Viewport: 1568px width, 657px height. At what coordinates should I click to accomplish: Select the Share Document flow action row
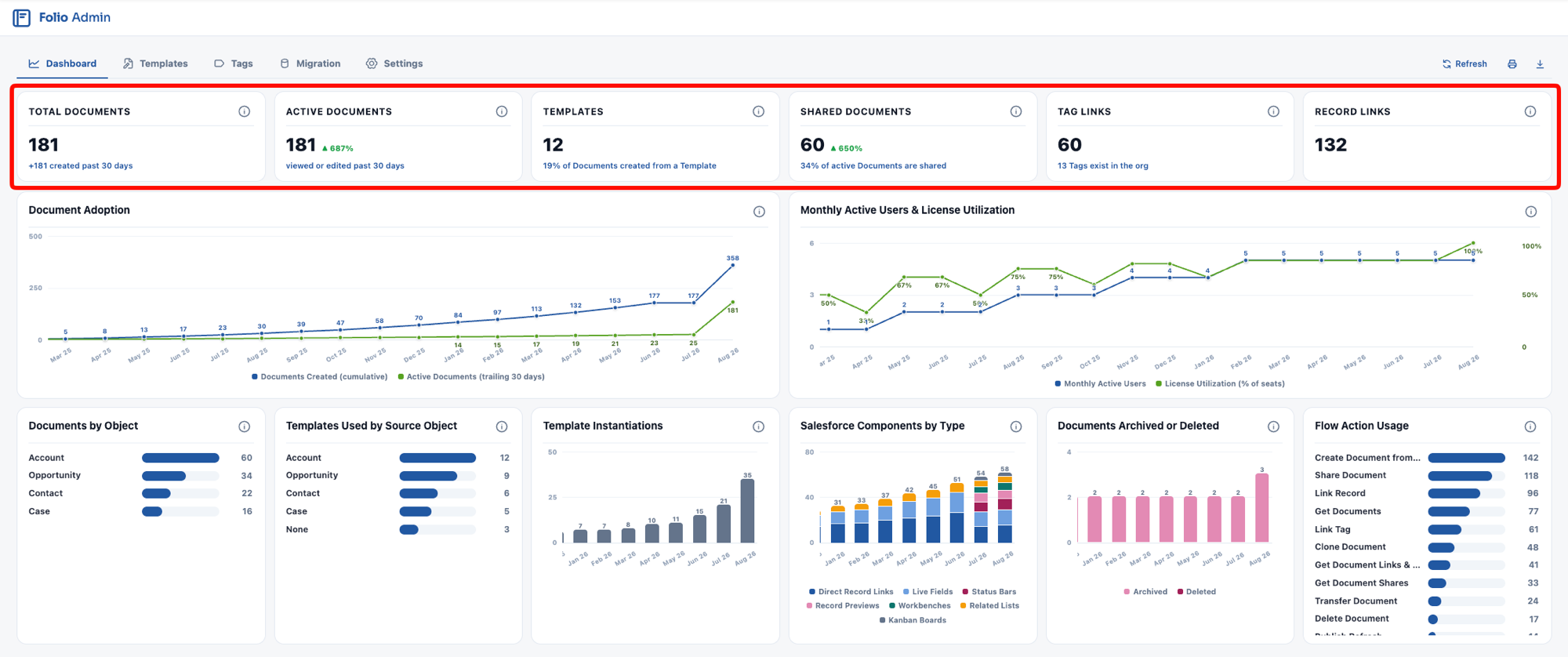[1427, 476]
